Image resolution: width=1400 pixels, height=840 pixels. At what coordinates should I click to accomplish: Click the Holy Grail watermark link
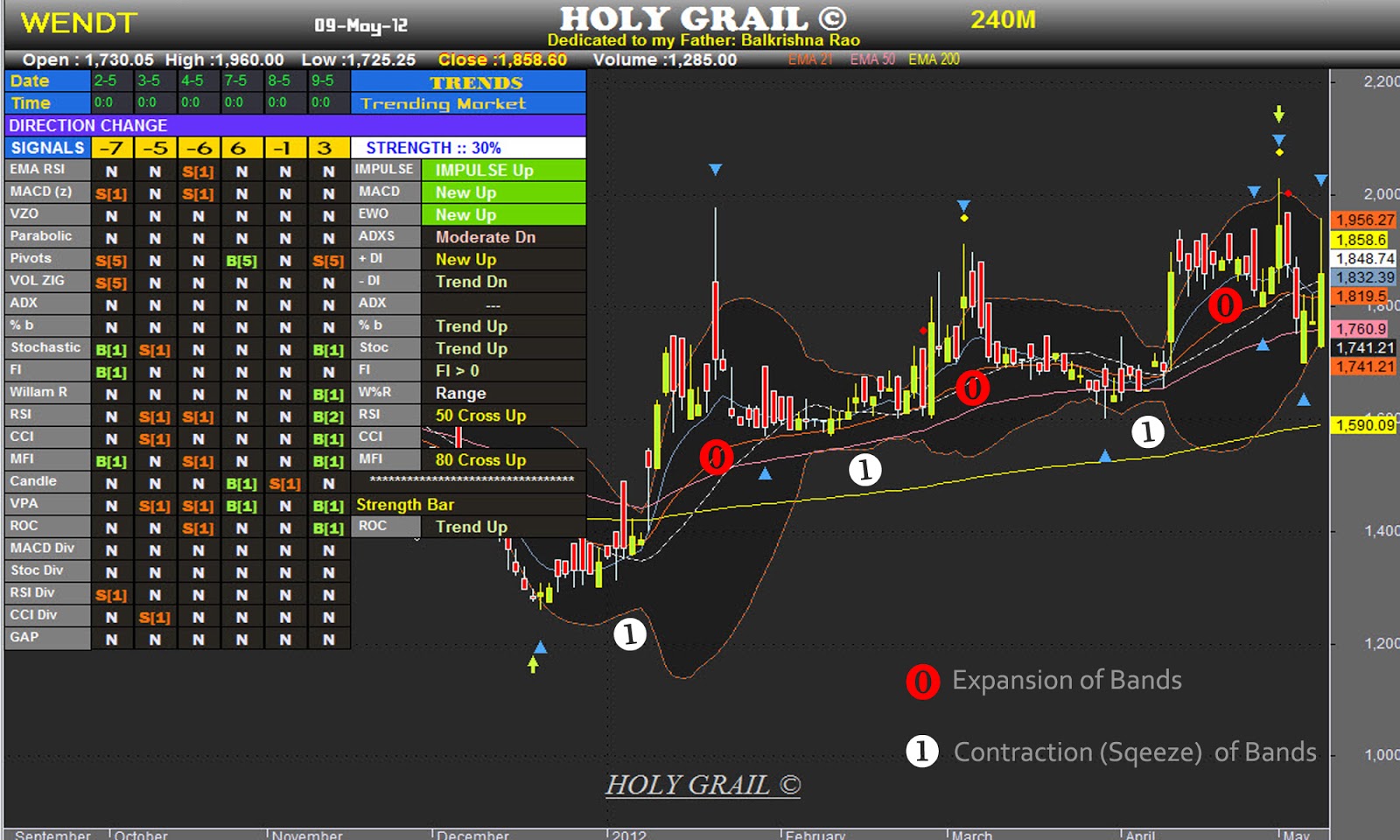(x=703, y=785)
